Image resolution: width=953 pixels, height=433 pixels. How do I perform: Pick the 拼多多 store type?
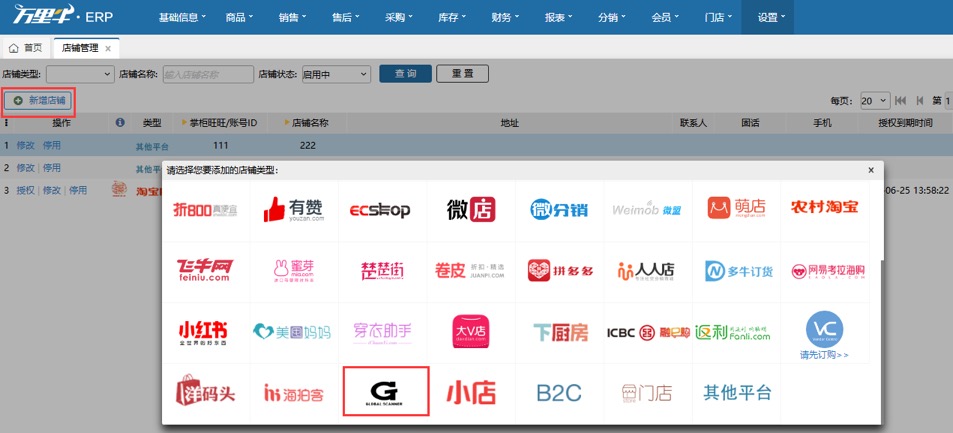click(560, 271)
